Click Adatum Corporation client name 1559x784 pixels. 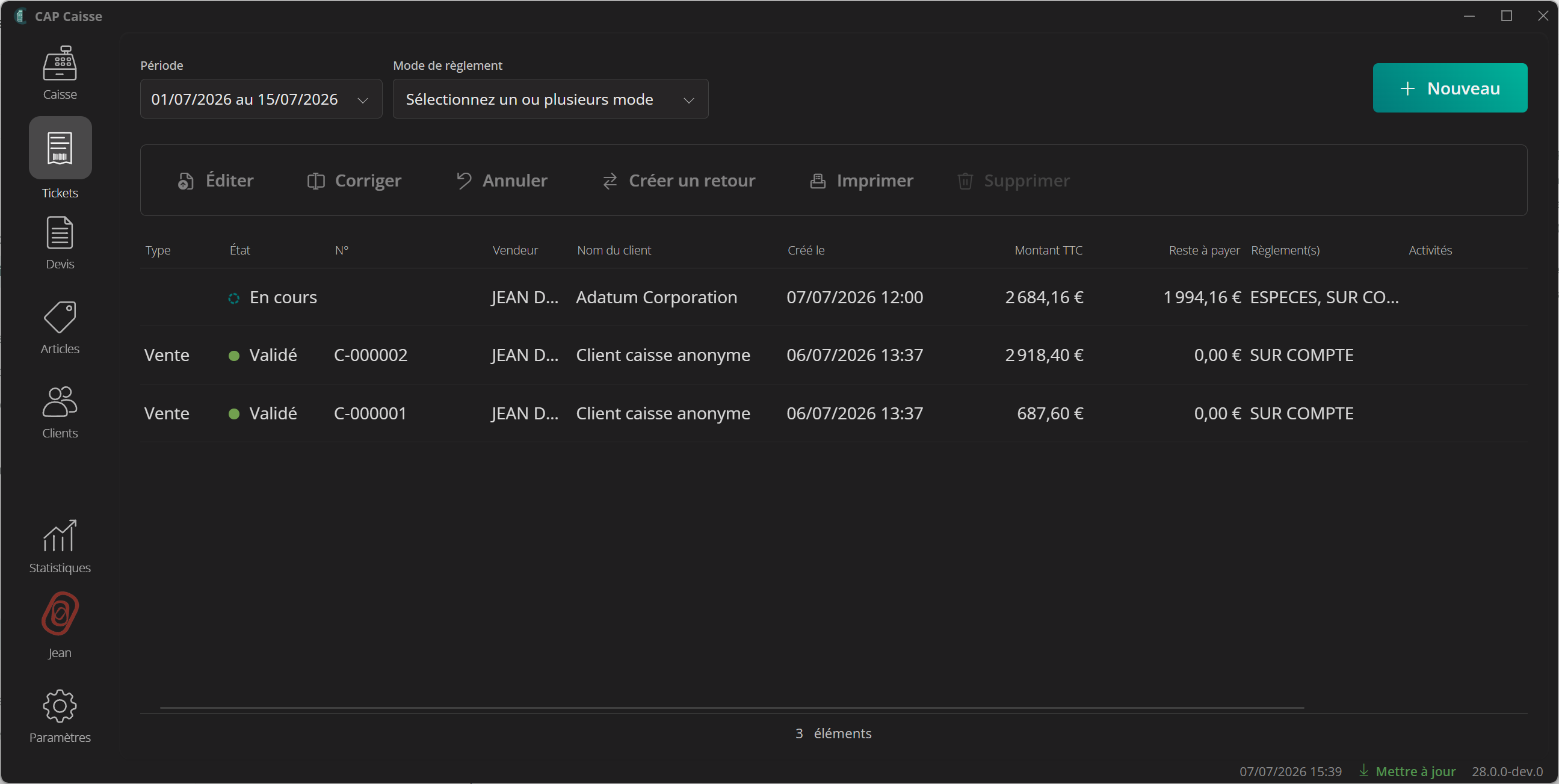click(656, 297)
